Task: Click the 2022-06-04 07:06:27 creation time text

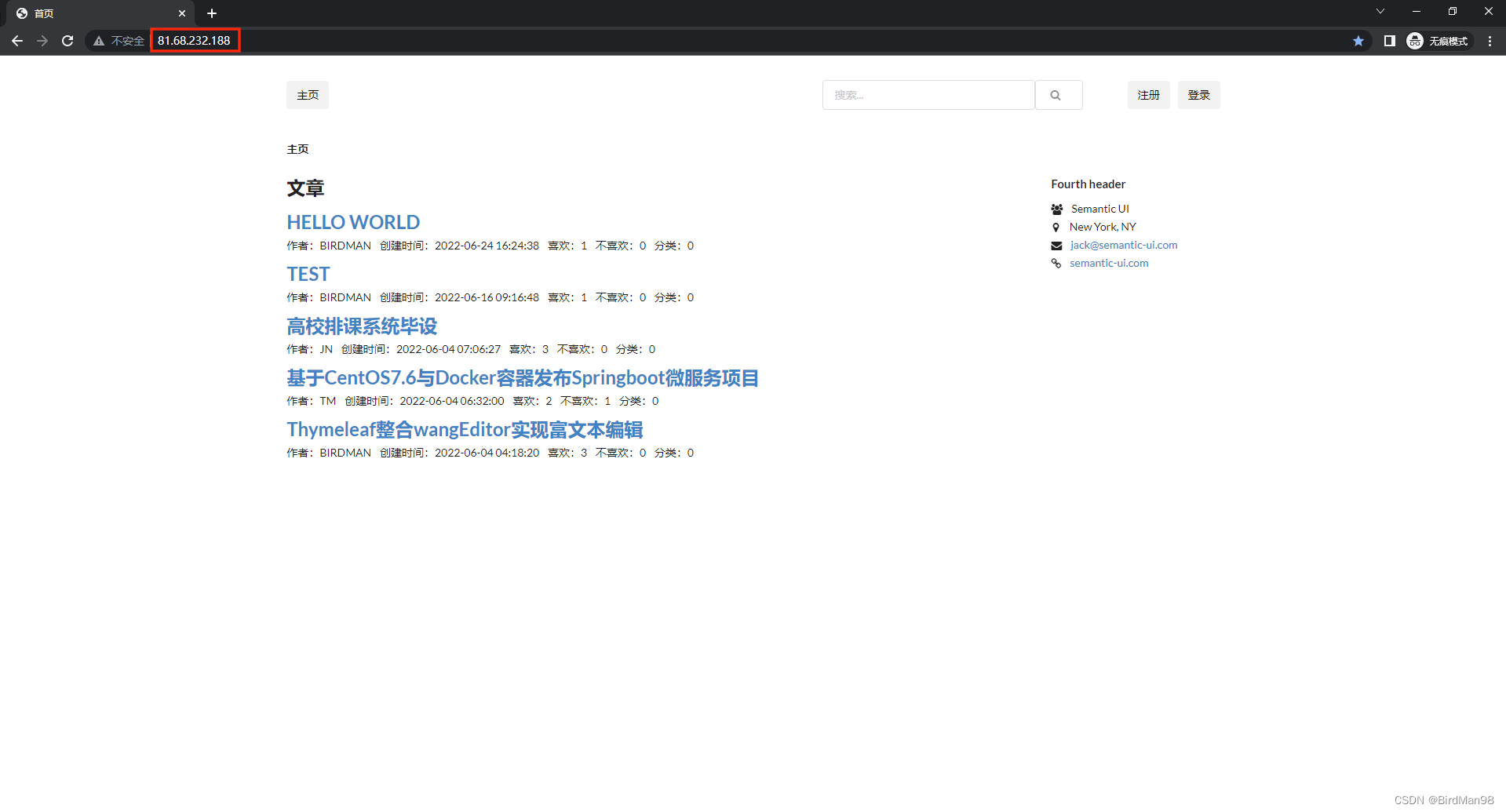Action: pyautogui.click(x=448, y=349)
